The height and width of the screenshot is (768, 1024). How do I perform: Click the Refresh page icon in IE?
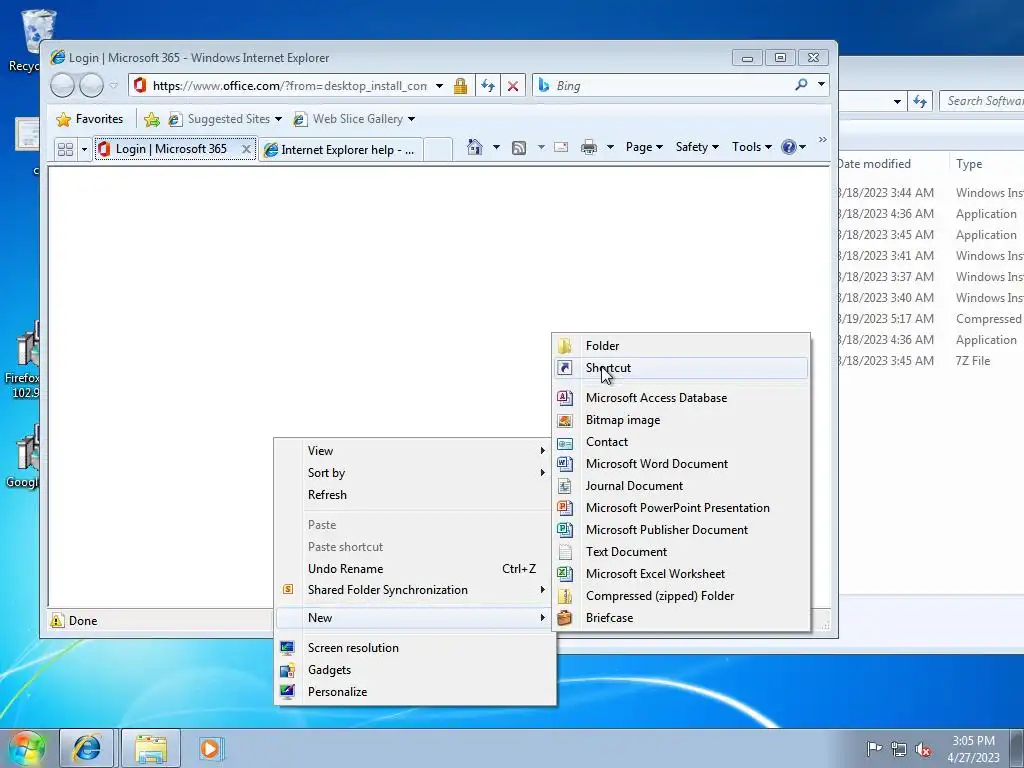[x=488, y=86]
